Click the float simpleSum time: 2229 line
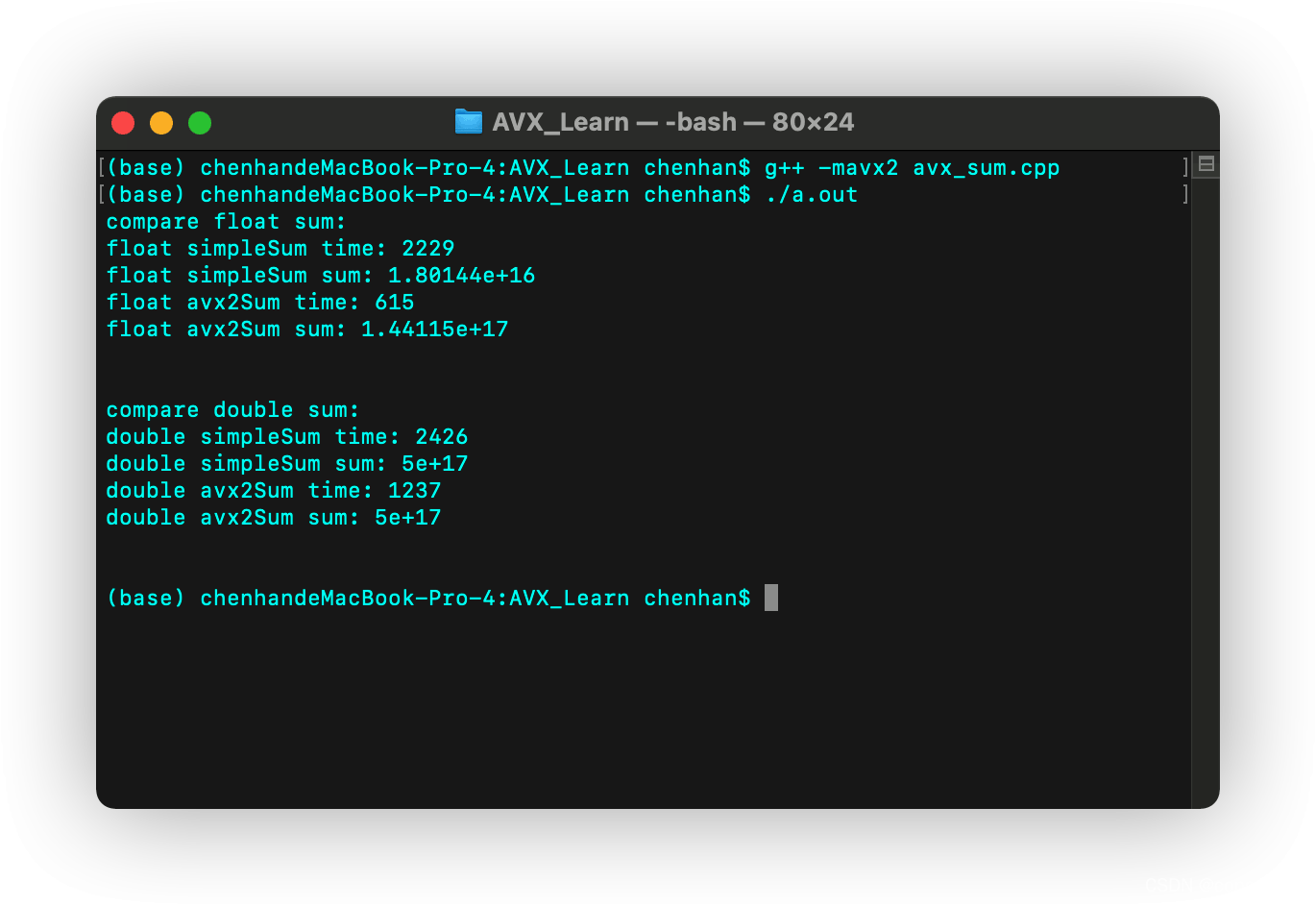1316x905 pixels. click(x=280, y=249)
